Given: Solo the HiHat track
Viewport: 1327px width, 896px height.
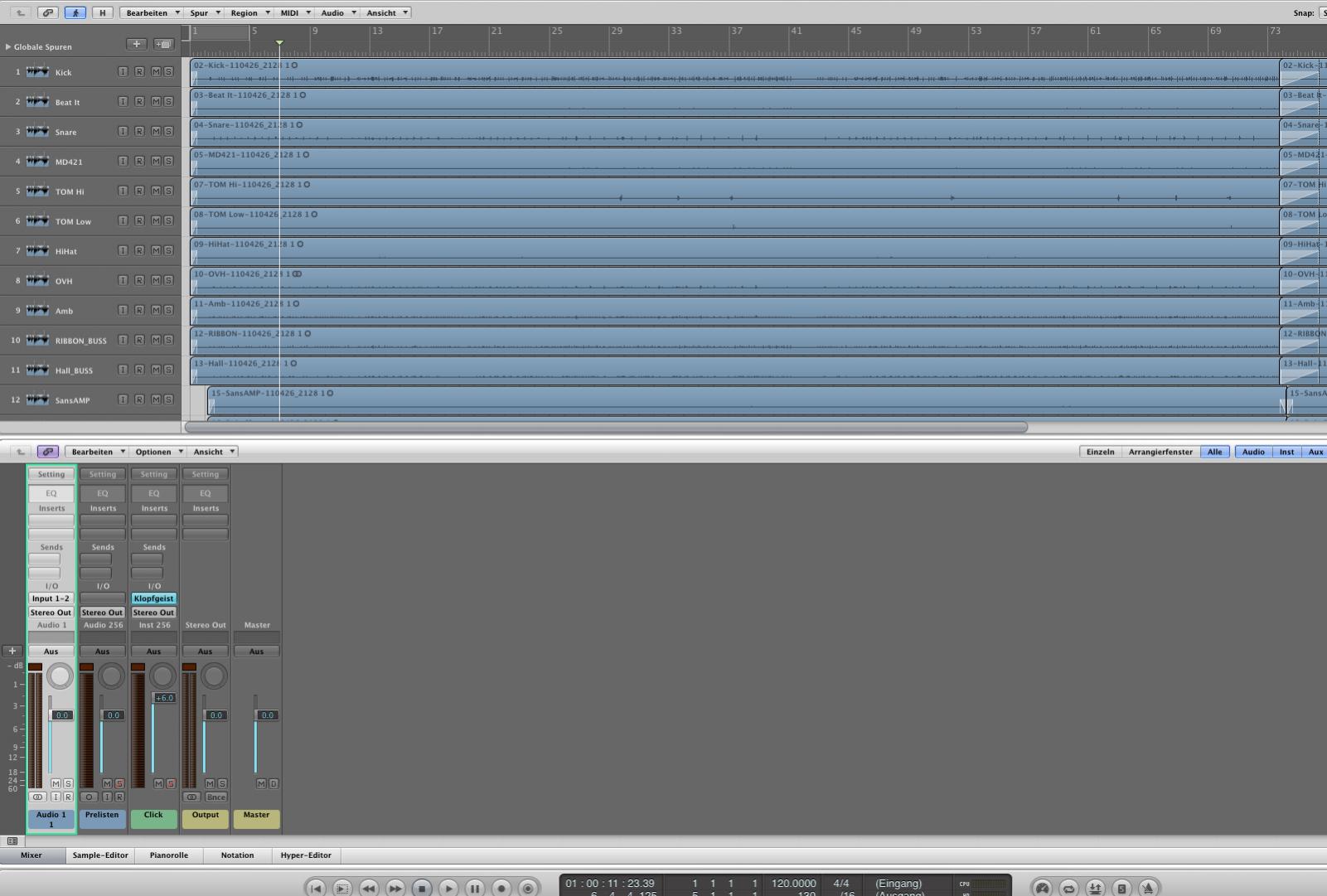Looking at the screenshot, I should pyautogui.click(x=168, y=251).
